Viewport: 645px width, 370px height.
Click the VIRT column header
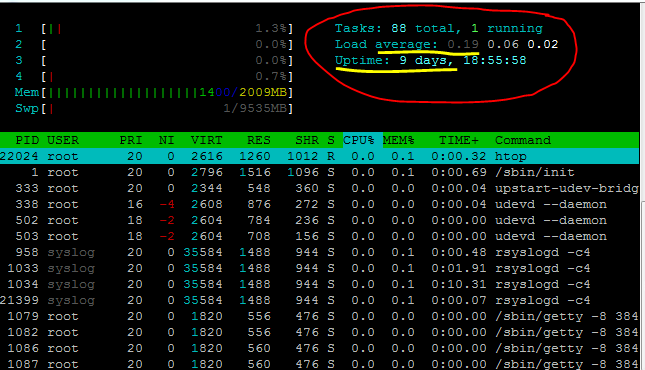[206, 140]
